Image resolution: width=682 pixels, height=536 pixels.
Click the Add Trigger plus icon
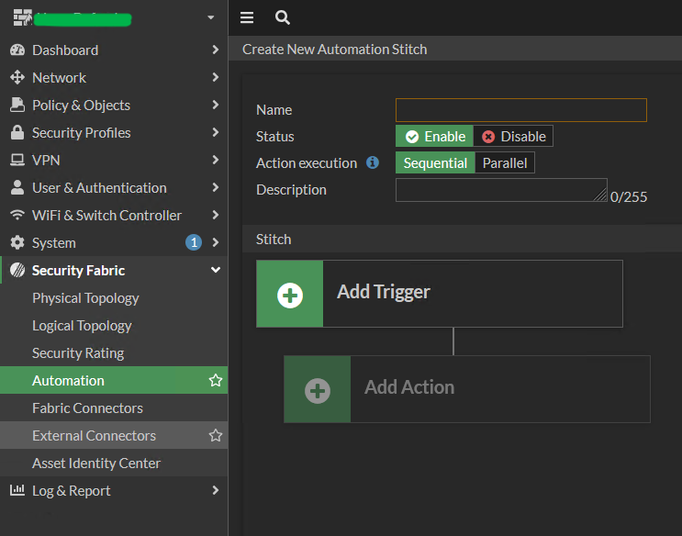tap(290, 294)
